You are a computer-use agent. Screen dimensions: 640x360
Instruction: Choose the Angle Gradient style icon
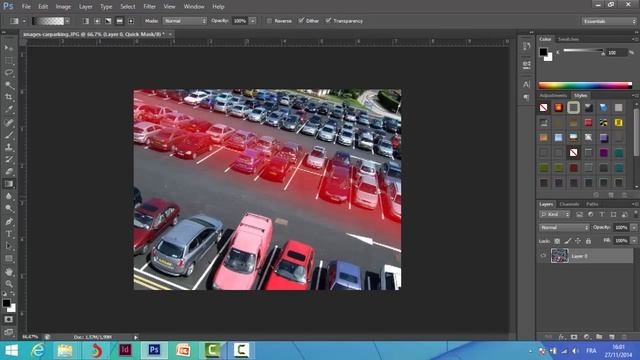click(x=108, y=21)
